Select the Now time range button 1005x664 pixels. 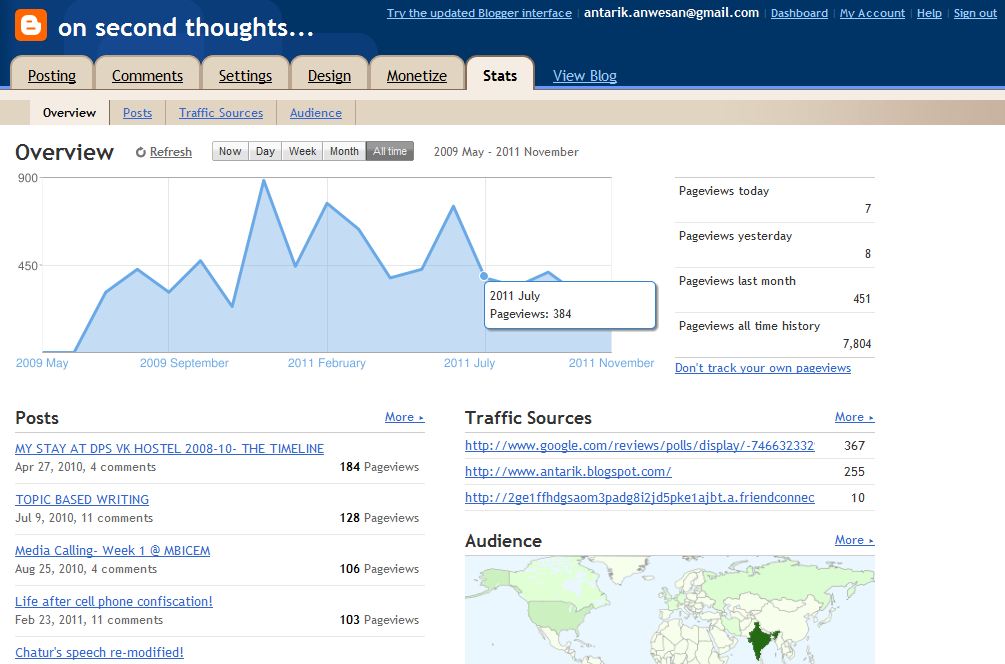[230, 151]
